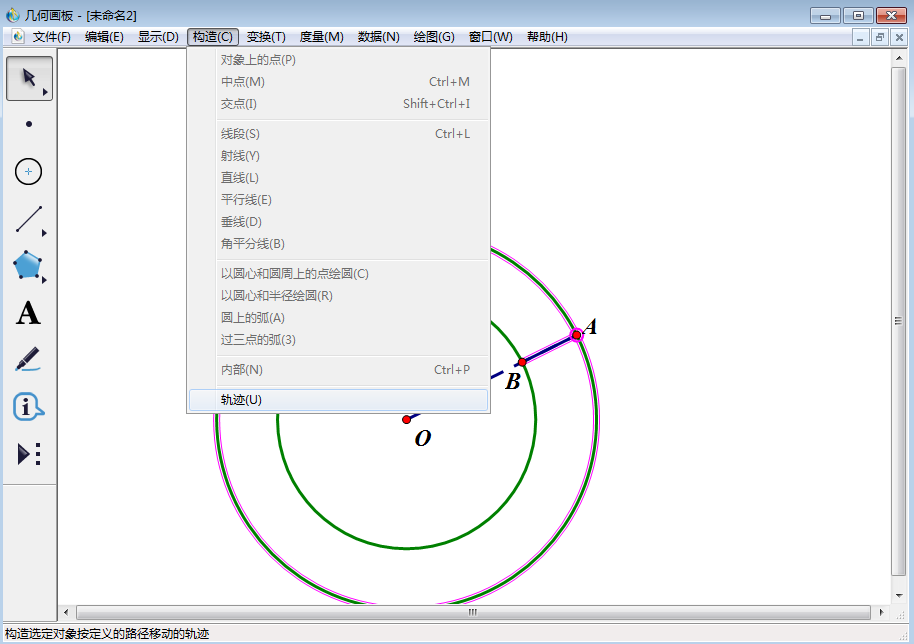
Task: Select the Straightedge line tool
Action: point(29,219)
